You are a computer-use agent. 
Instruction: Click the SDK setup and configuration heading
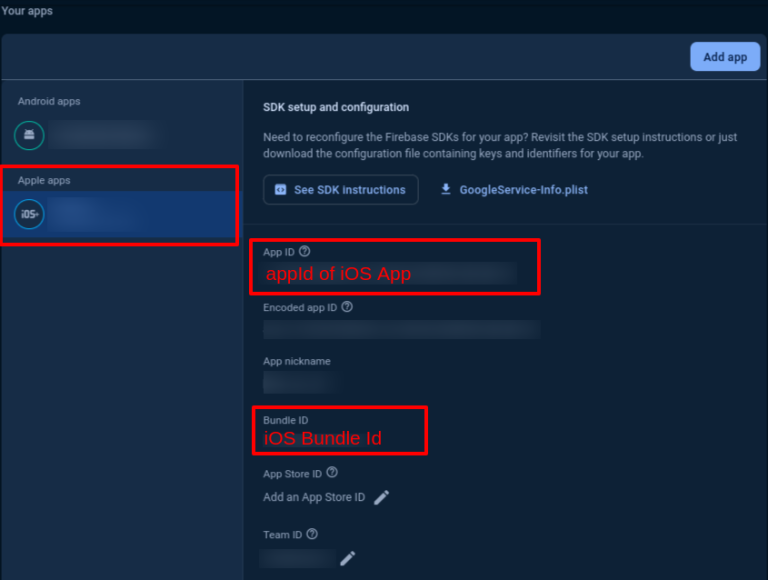[x=336, y=107]
